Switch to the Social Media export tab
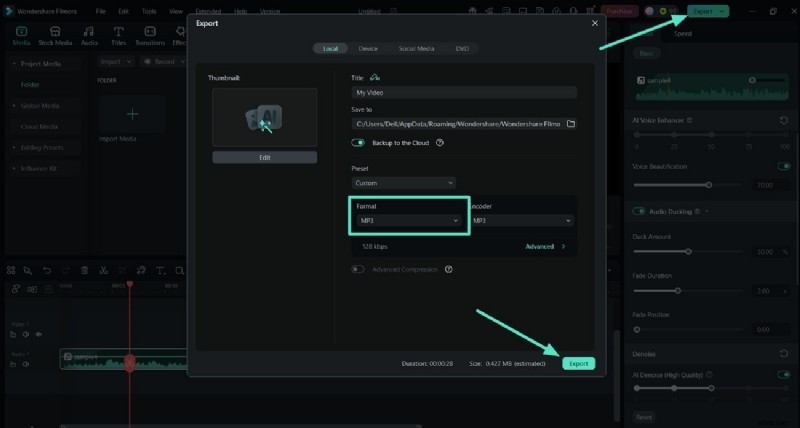This screenshot has width=800, height=428. point(416,48)
